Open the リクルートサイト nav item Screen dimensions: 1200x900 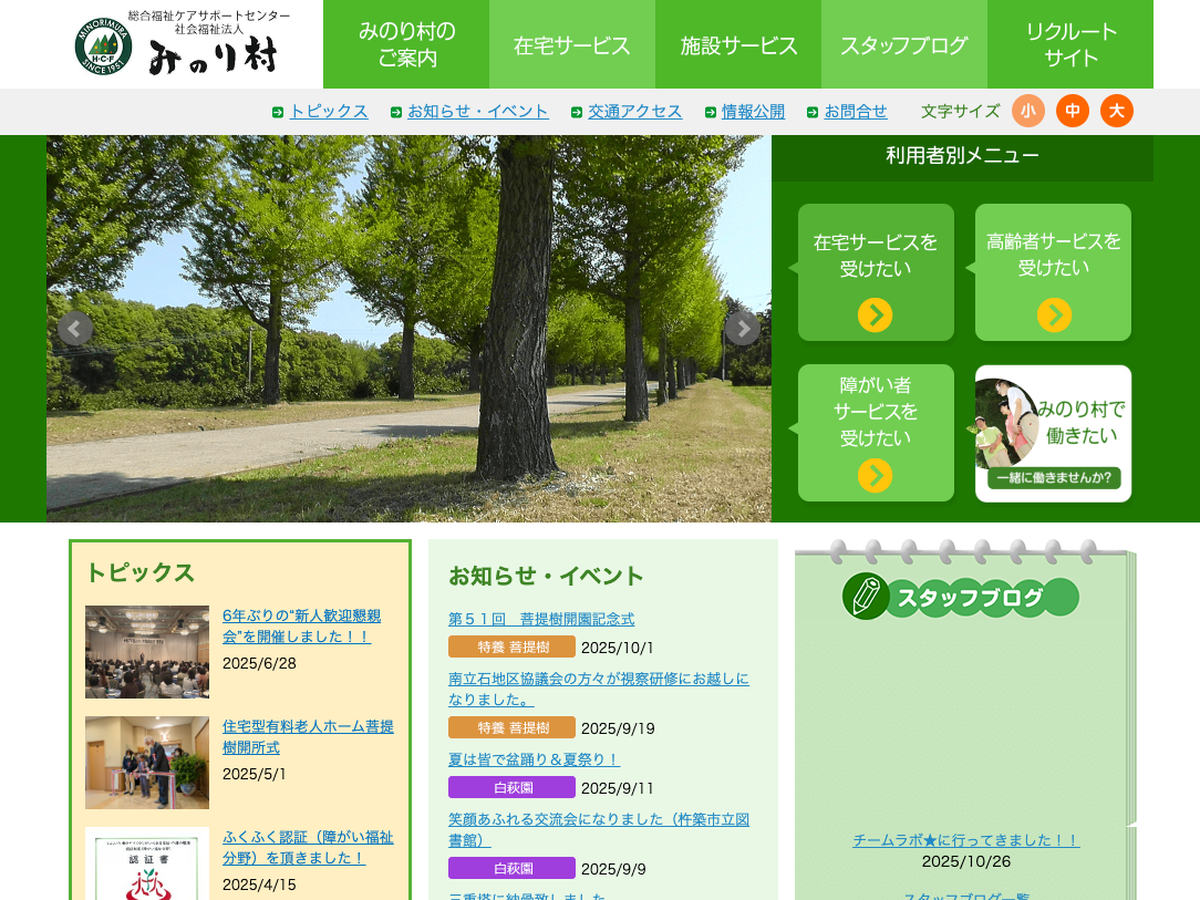(x=1070, y=45)
